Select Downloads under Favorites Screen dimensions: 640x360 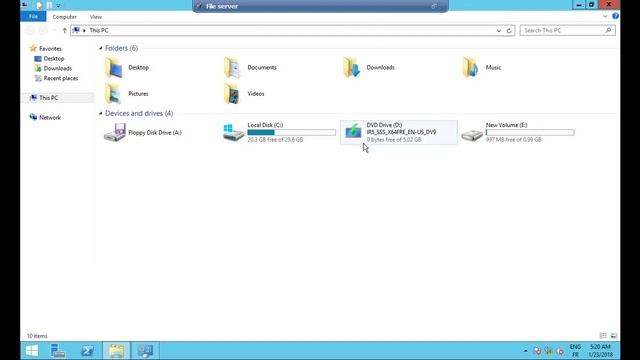[58, 68]
